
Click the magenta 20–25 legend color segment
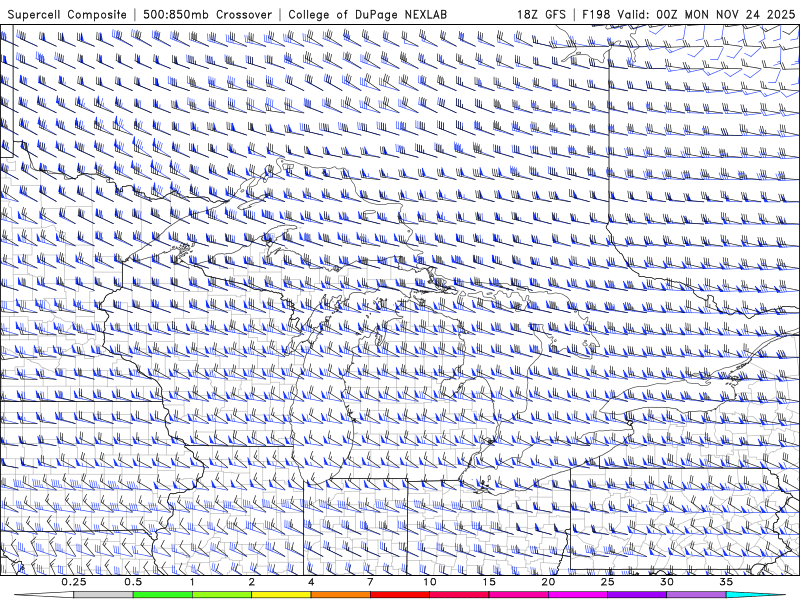[578, 595]
